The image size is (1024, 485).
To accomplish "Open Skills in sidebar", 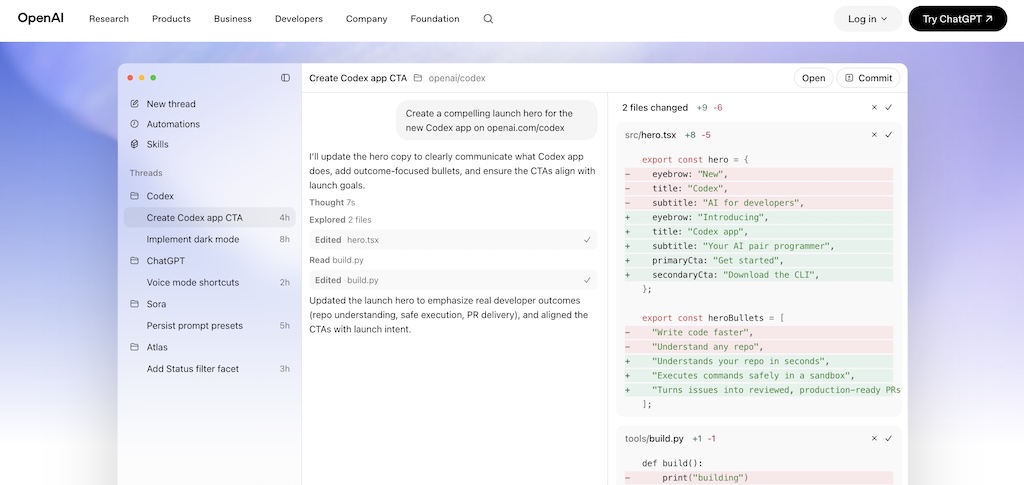I will click(157, 144).
